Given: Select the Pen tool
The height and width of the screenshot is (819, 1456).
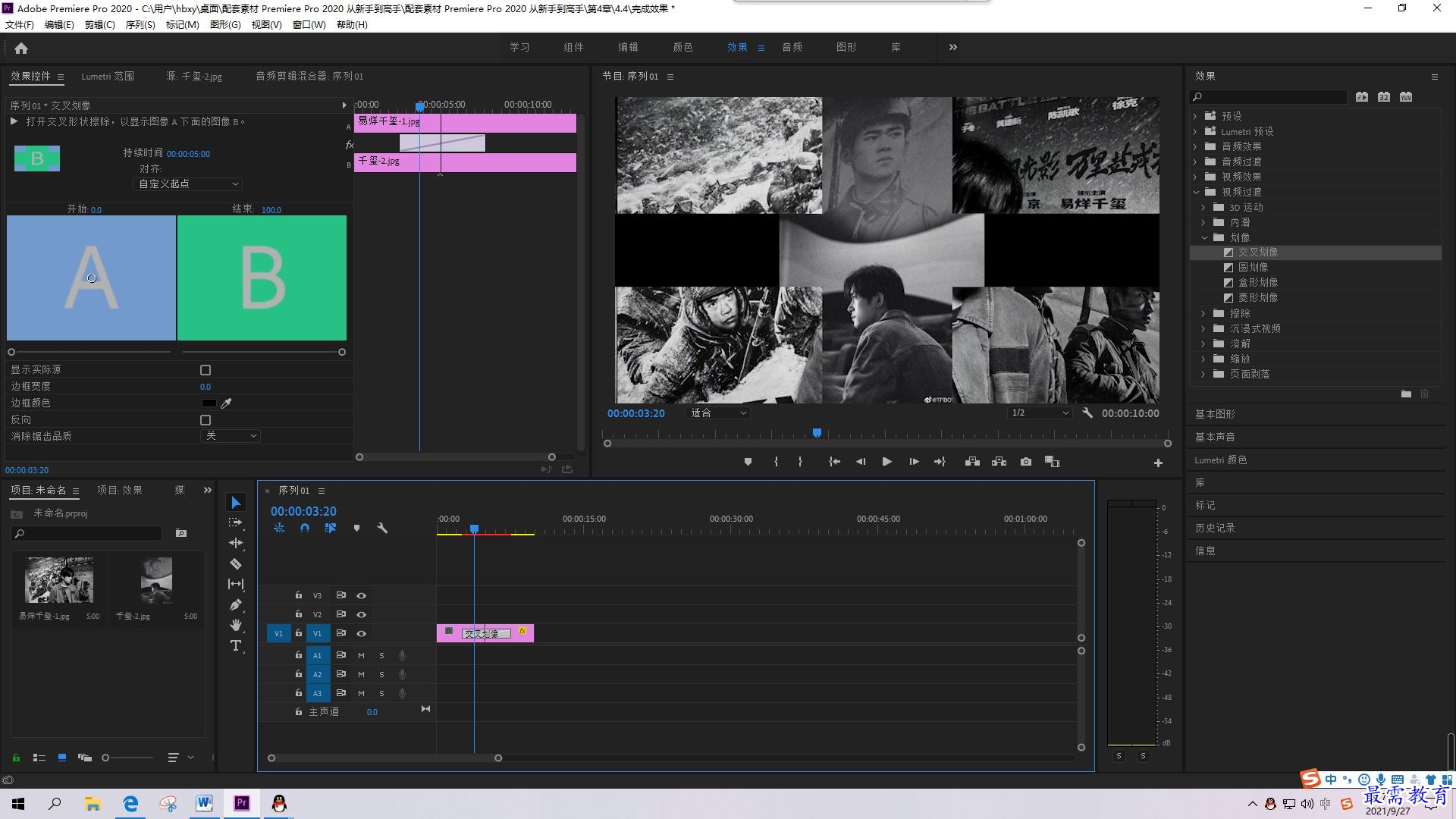Looking at the screenshot, I should coord(236,604).
